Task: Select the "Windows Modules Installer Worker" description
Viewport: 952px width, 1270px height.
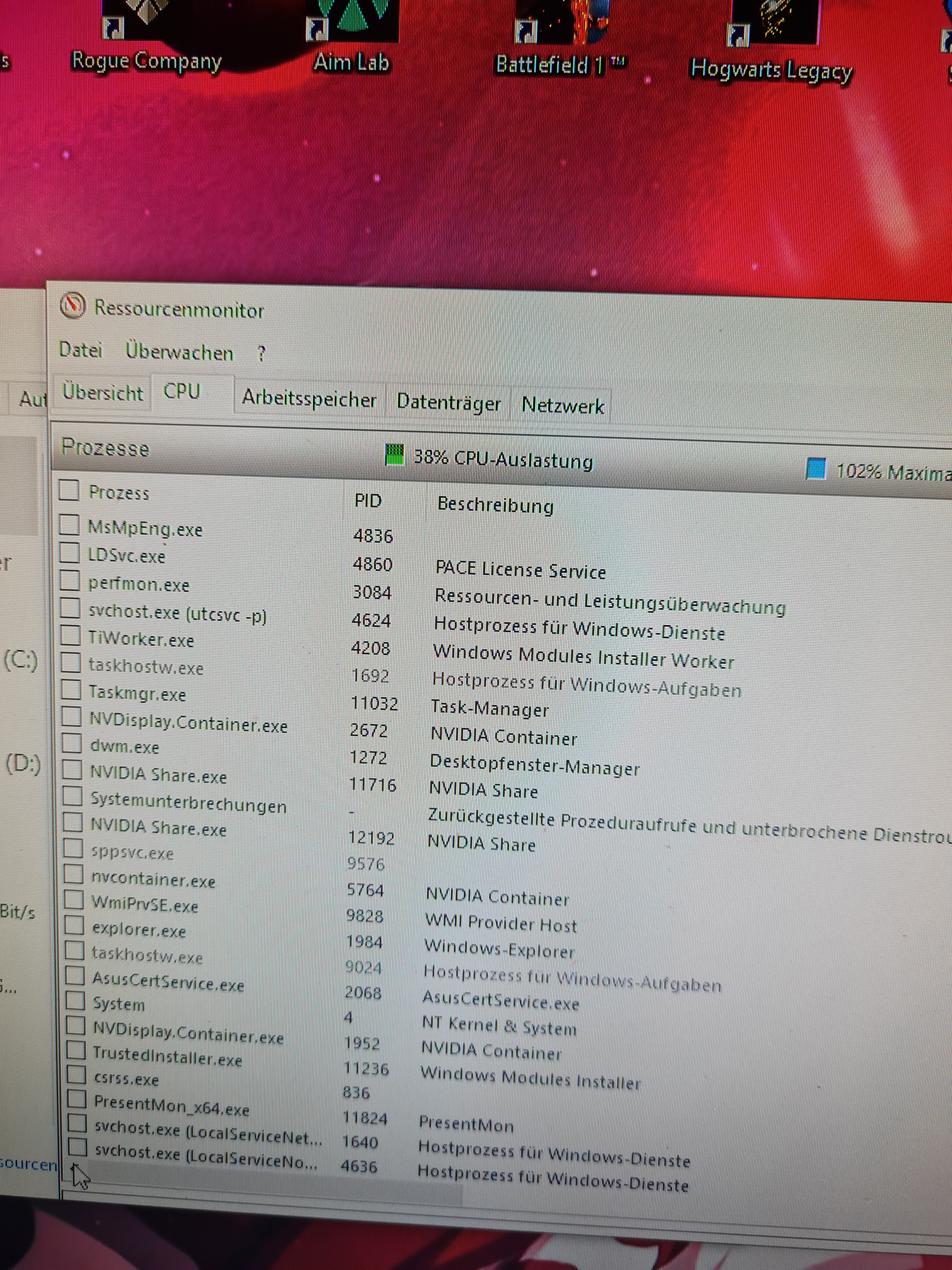Action: [x=584, y=657]
